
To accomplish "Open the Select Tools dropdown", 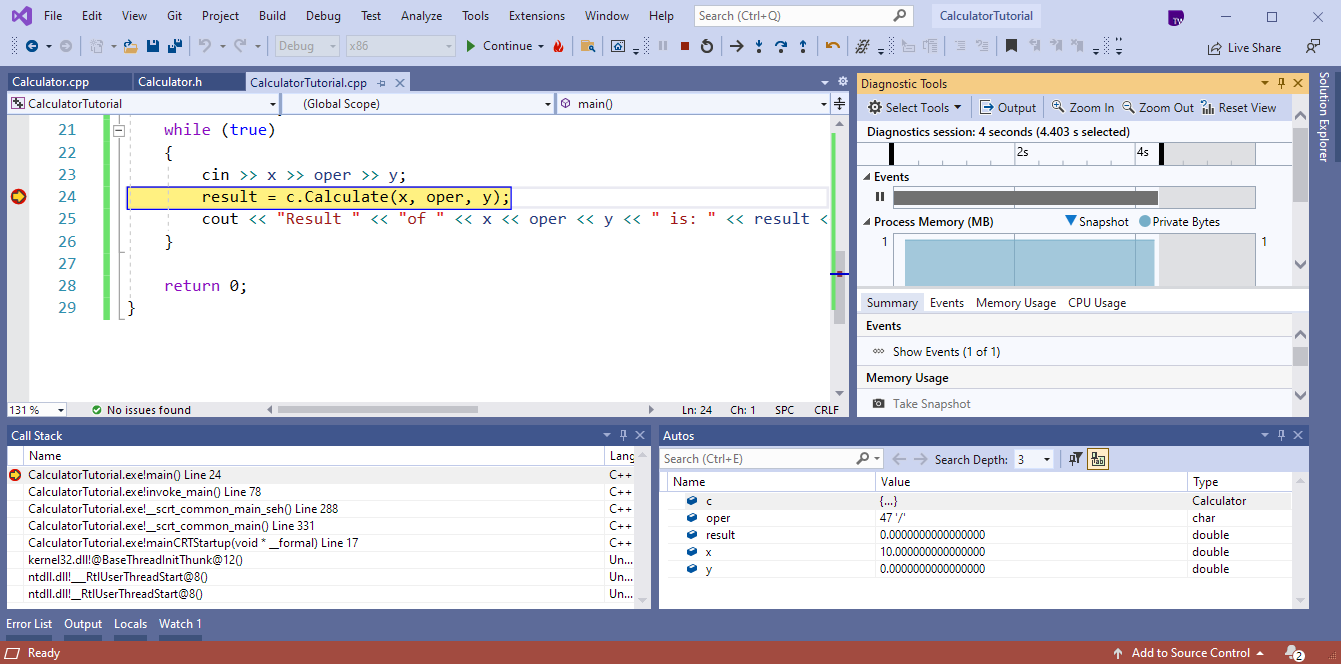I will click(914, 108).
